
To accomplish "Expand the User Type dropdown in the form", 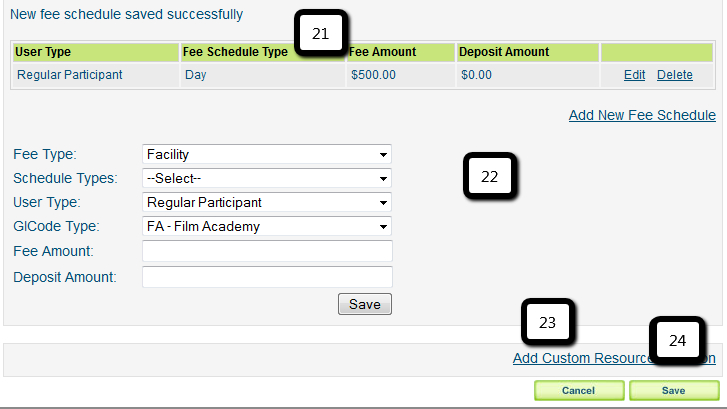I will [267, 202].
